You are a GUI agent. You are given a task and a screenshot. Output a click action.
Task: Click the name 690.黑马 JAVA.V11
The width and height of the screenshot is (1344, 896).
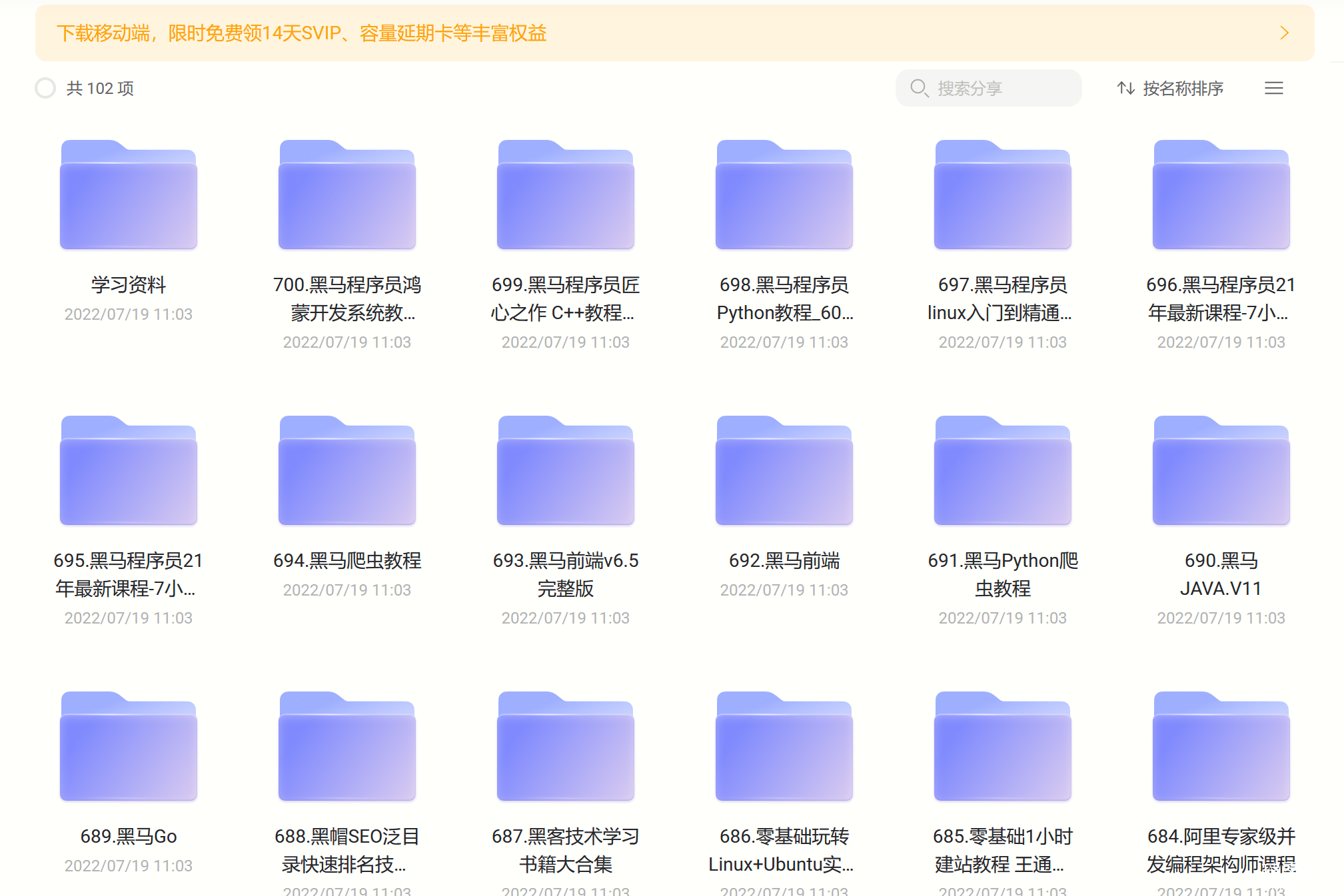(1221, 575)
